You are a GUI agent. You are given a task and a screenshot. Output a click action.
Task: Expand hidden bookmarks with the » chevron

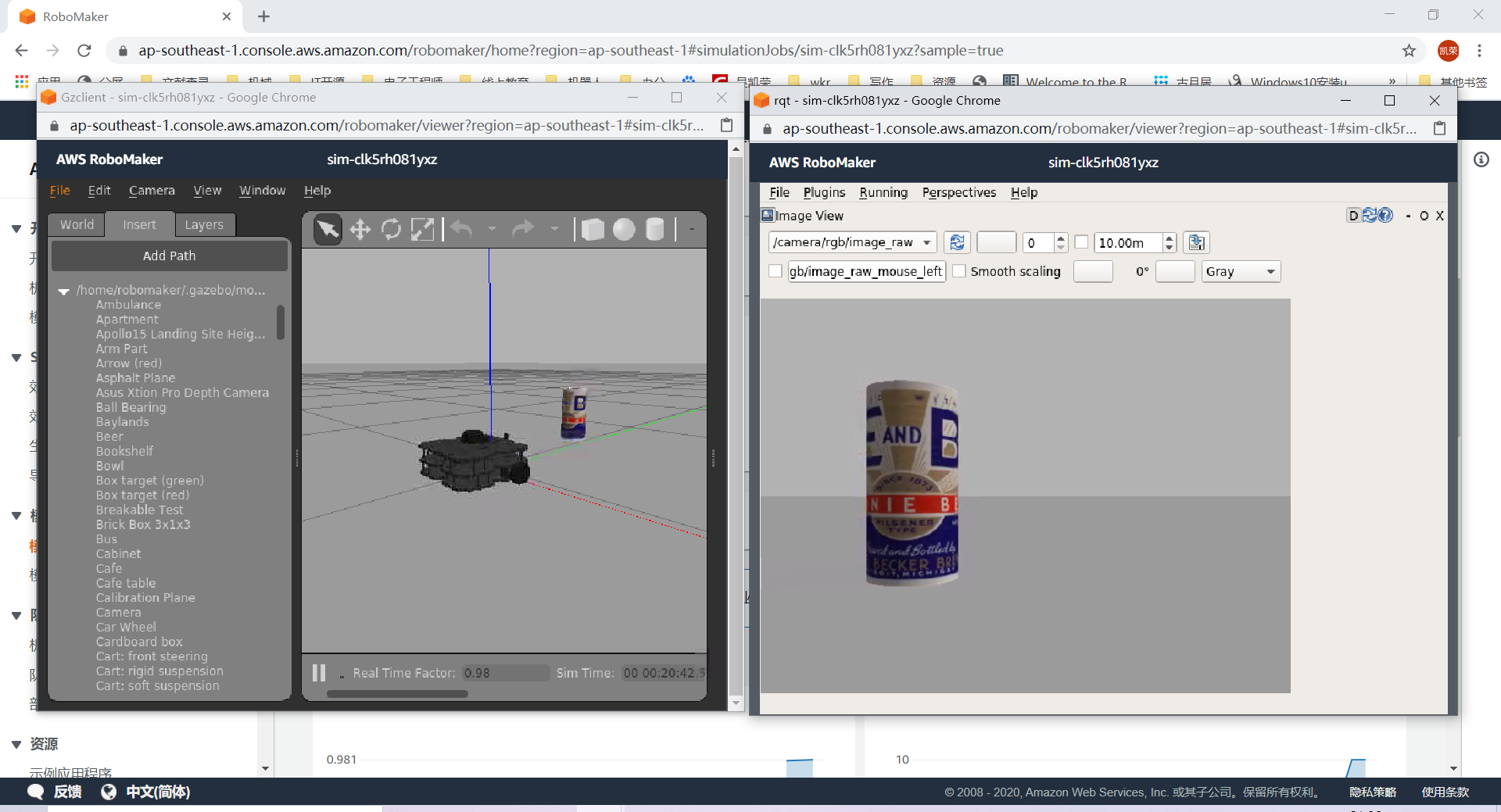click(1392, 81)
